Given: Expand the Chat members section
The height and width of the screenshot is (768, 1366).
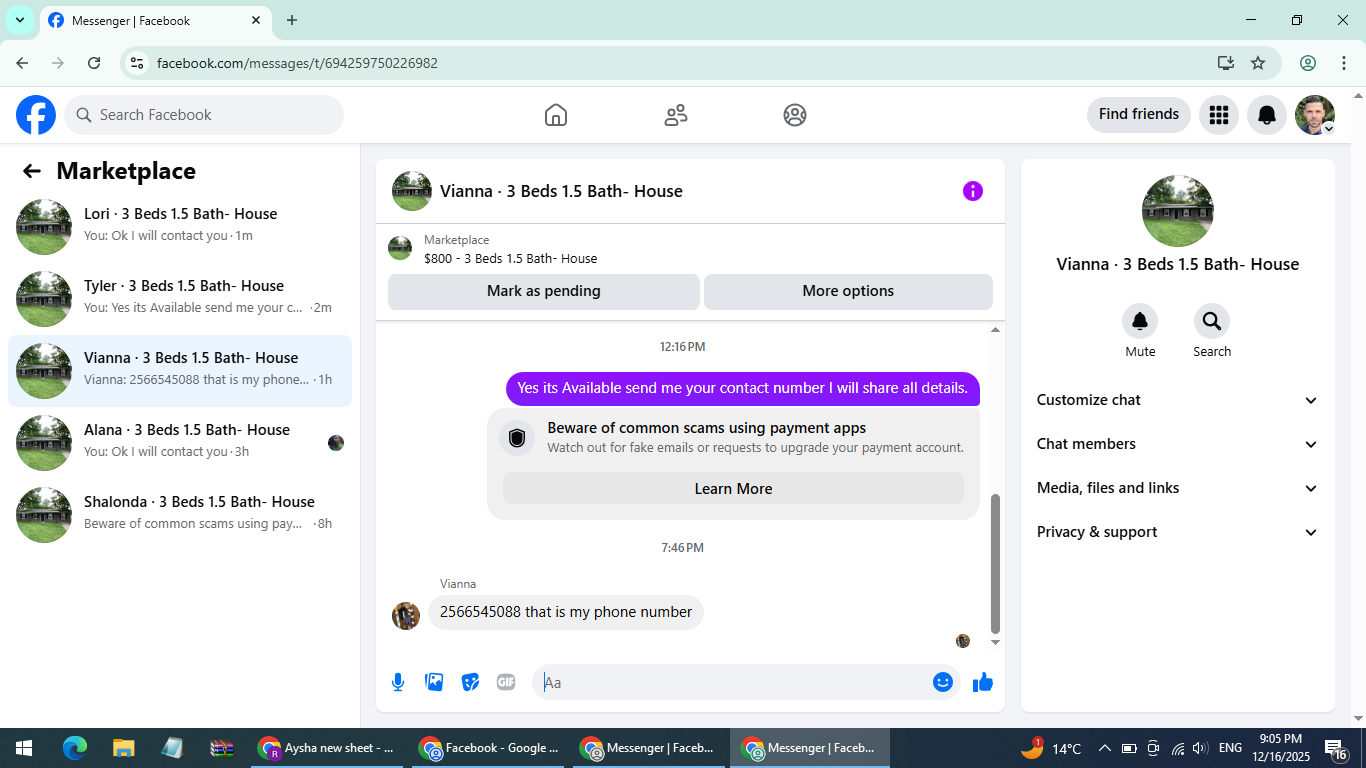Looking at the screenshot, I should [1178, 444].
